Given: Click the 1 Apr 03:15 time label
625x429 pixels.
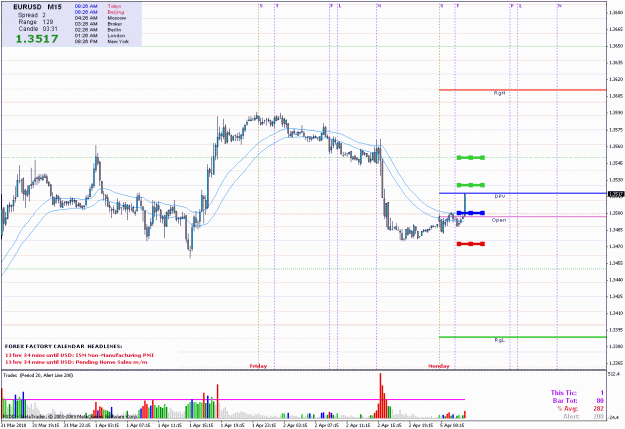Looking at the screenshot, I should point(108,425).
